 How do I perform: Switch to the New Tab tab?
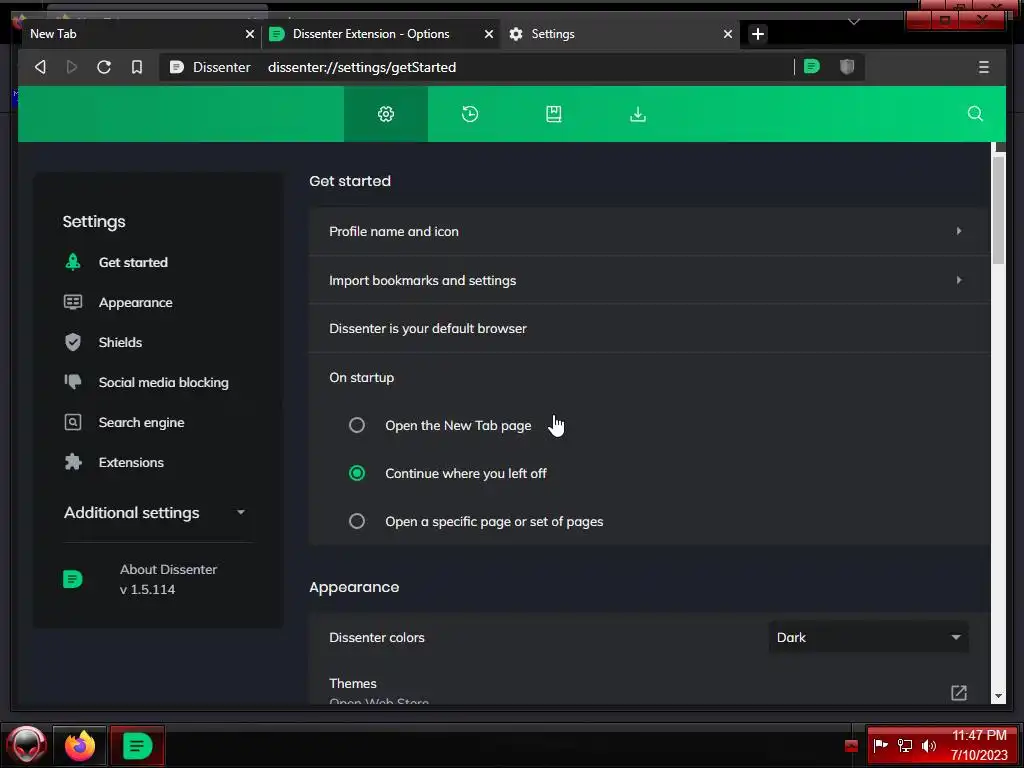131,34
